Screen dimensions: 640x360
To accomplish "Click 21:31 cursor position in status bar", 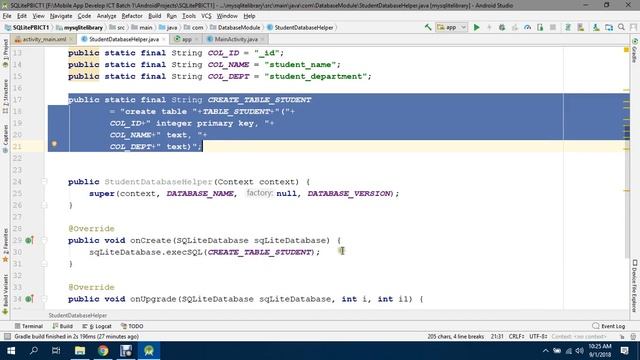I will tap(497, 337).
